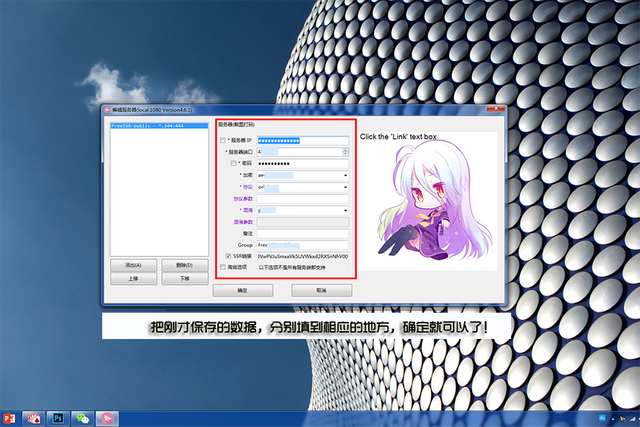This screenshot has width=640, height=427.
Task: Open the card game icon in taskbar
Action: pos(33,418)
